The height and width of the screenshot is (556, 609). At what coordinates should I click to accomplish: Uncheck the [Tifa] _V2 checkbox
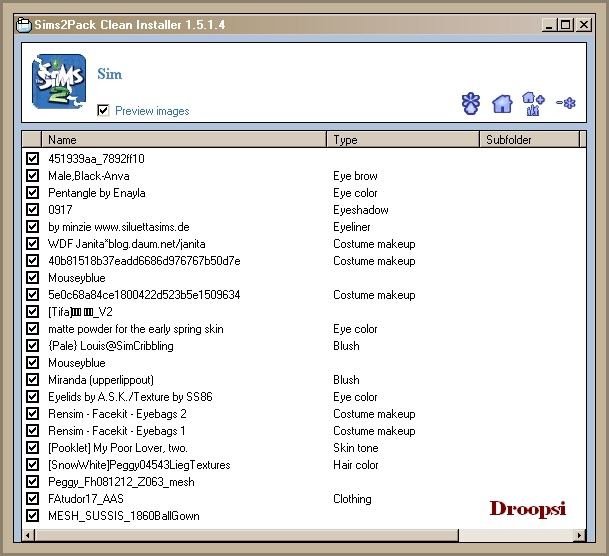pyautogui.click(x=32, y=311)
